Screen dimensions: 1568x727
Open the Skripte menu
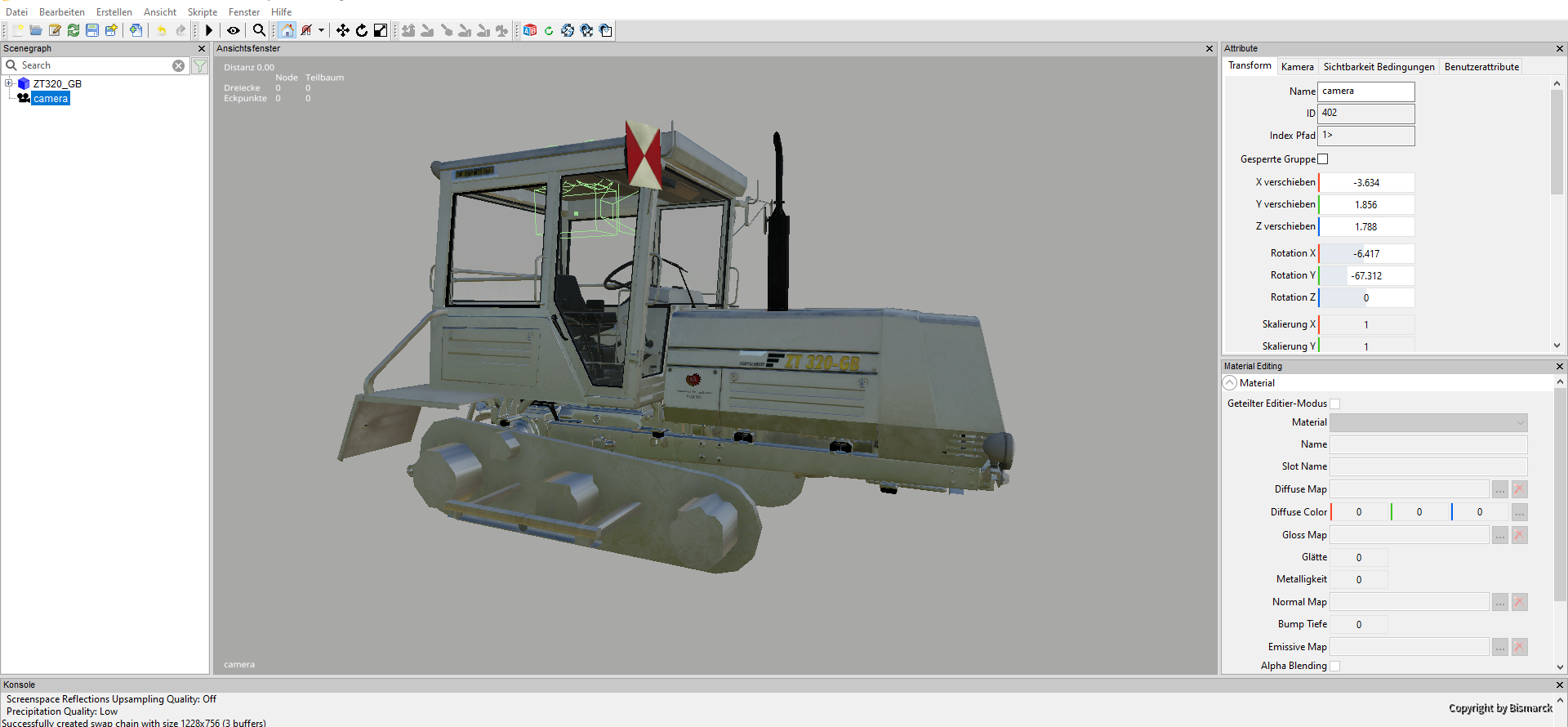coord(203,12)
